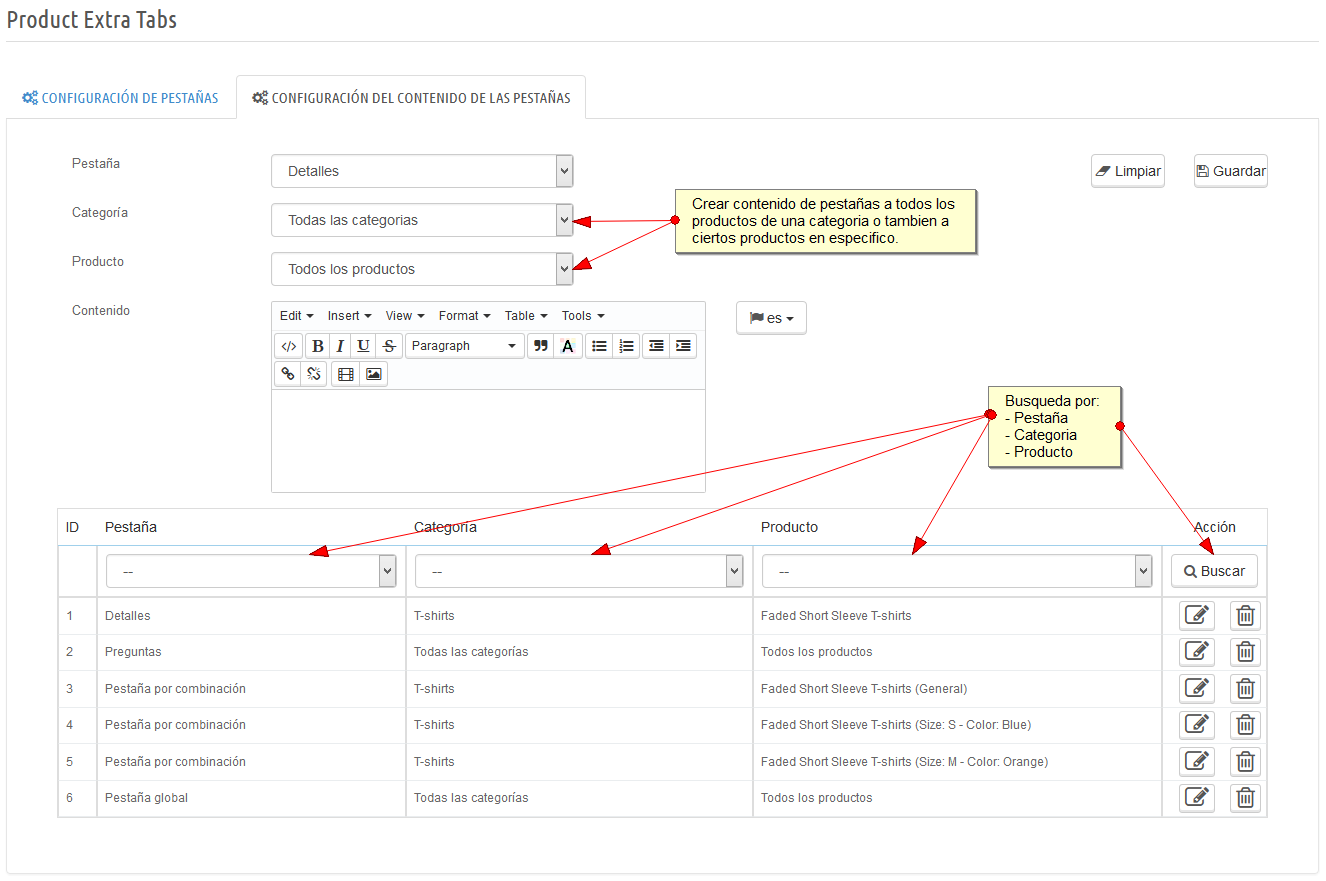Image resolution: width=1326 pixels, height=881 pixels.
Task: Edit row 2 Preguntas entry
Action: click(x=1197, y=652)
